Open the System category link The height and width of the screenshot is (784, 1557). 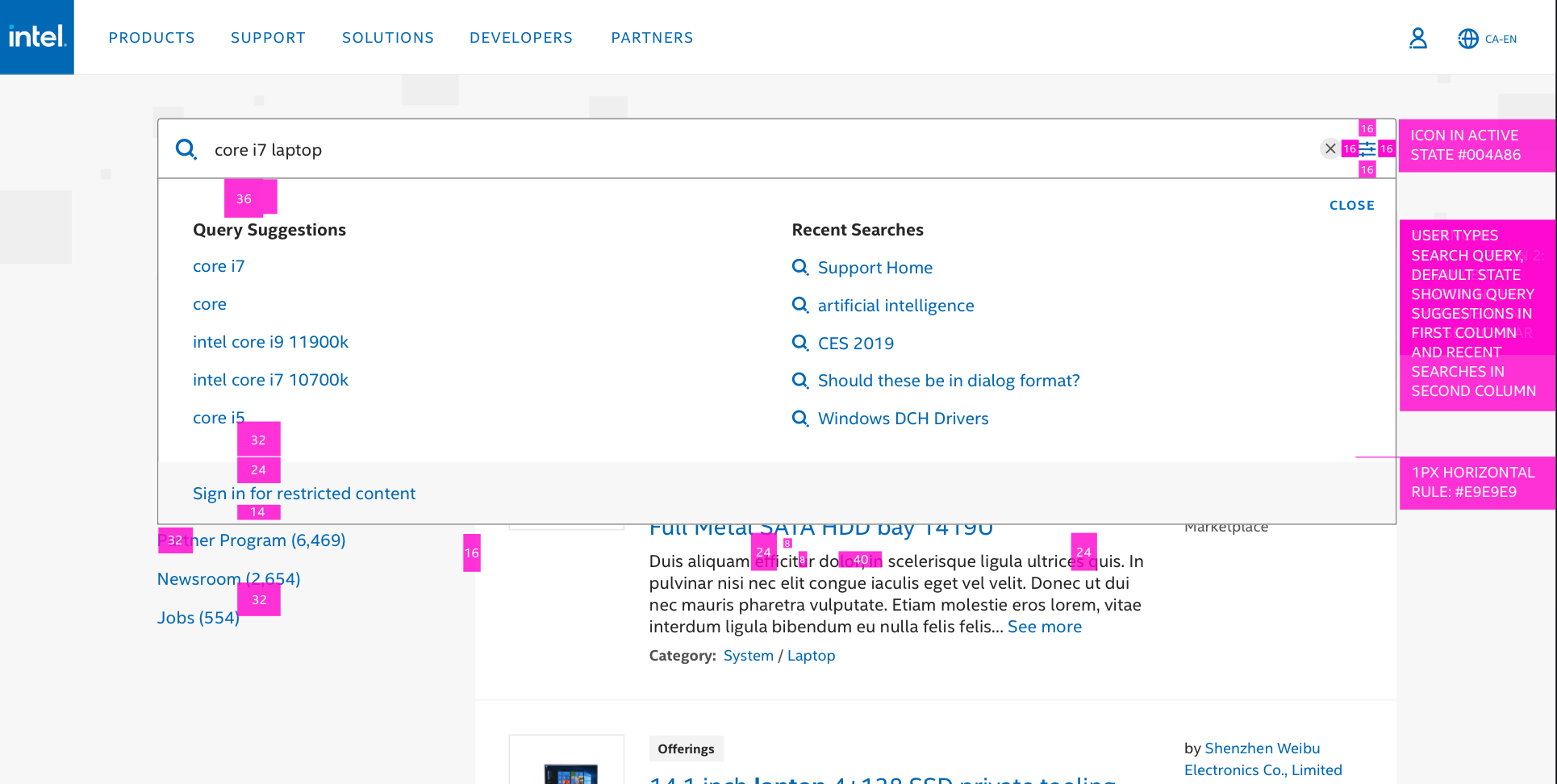pos(749,656)
